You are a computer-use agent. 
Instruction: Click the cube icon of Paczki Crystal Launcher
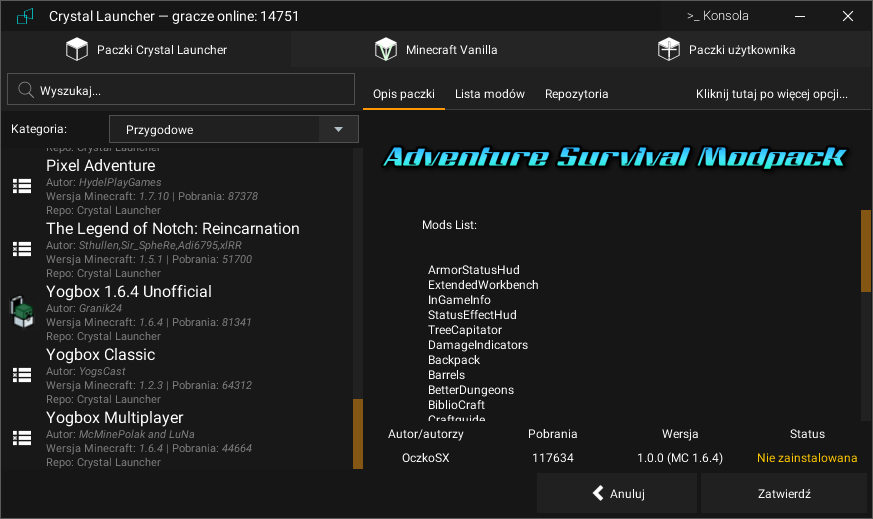point(77,49)
